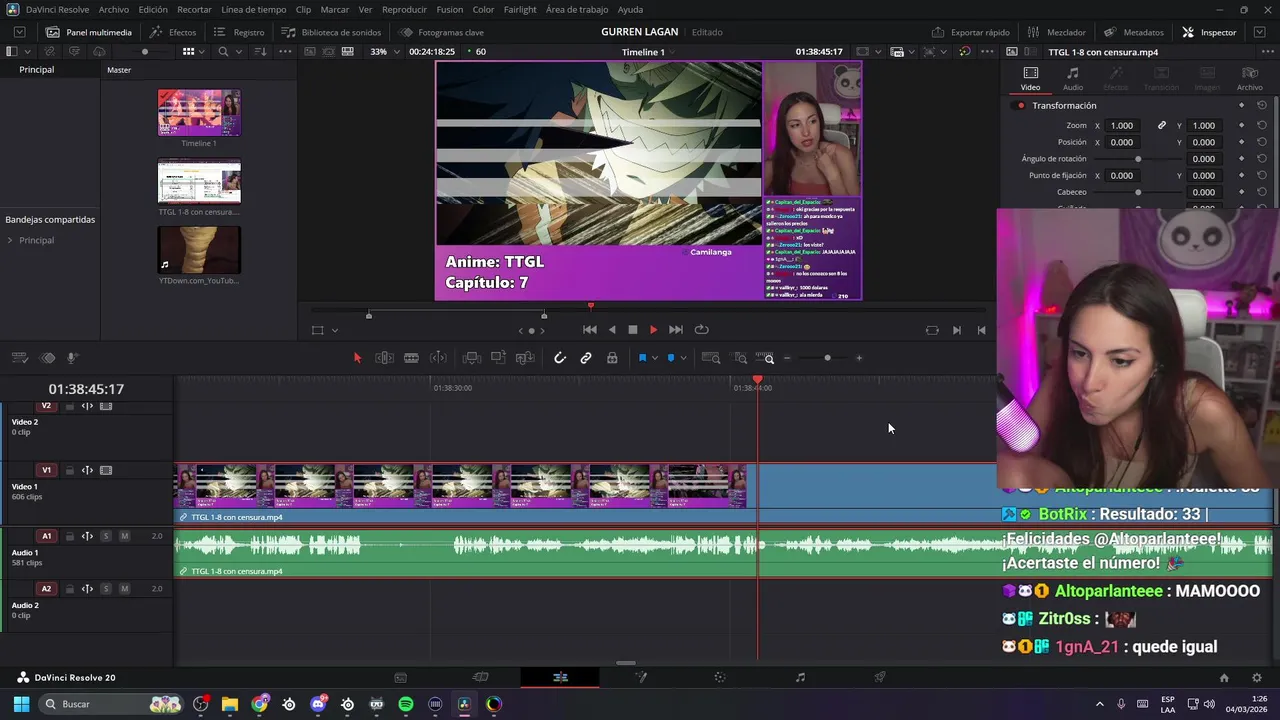Zoom in timeline with plus button
This screenshot has width=1280, height=720.
click(859, 358)
